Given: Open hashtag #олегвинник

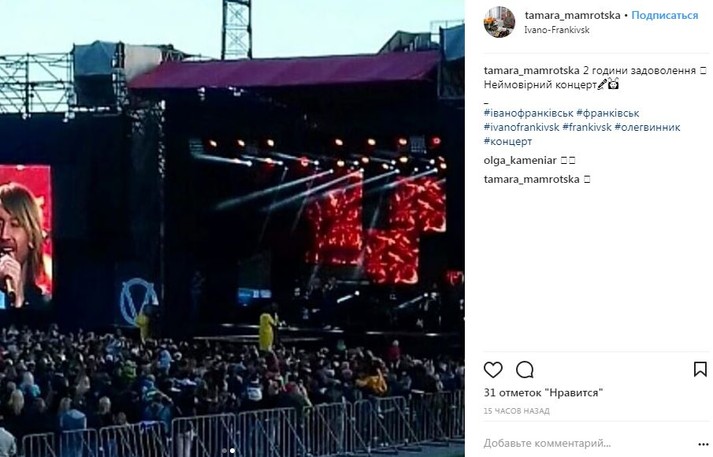Looking at the screenshot, I should 648,127.
